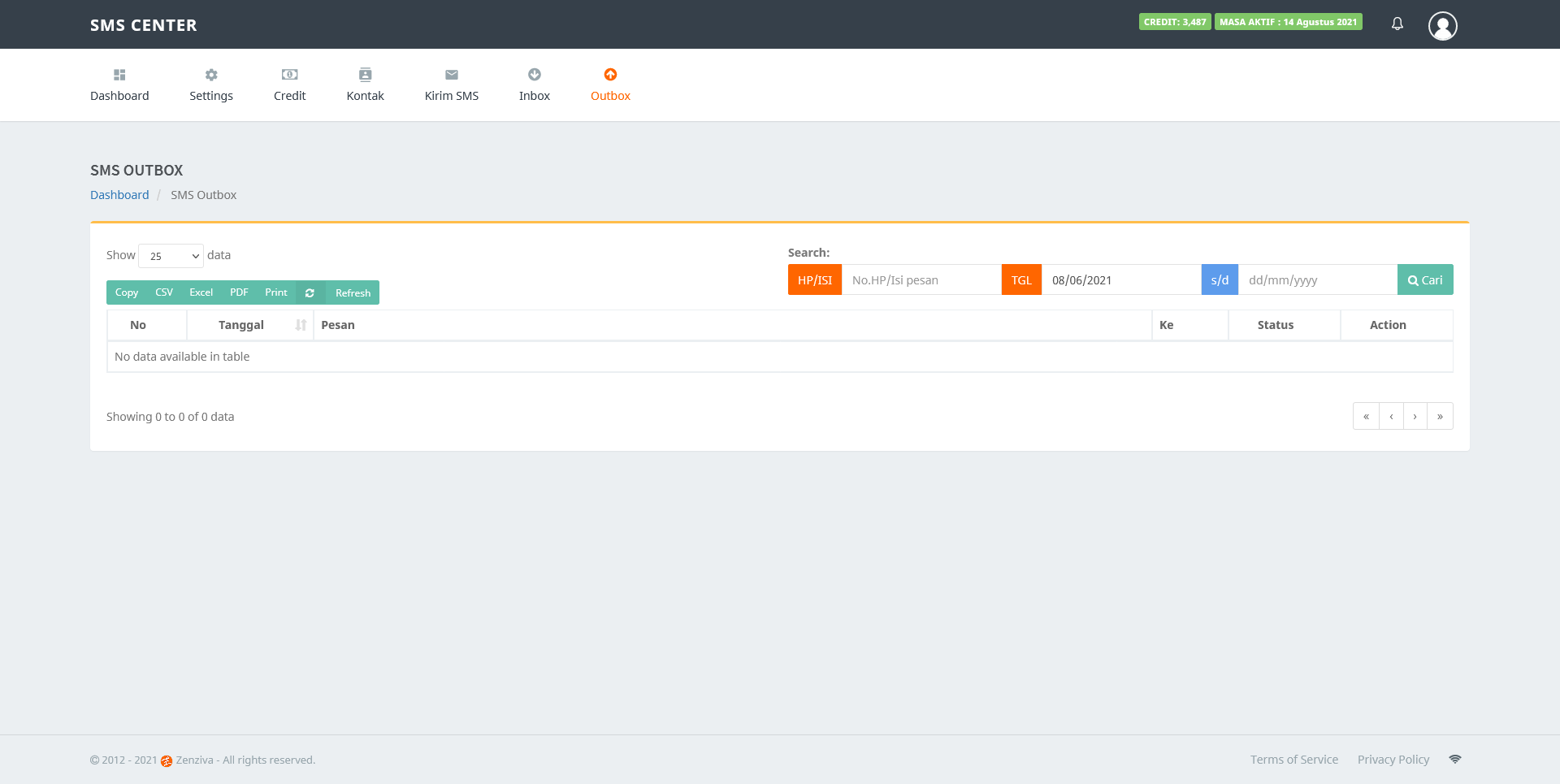Screen dimensions: 1560x784
Task: Click the No column header
Action: (x=147, y=325)
